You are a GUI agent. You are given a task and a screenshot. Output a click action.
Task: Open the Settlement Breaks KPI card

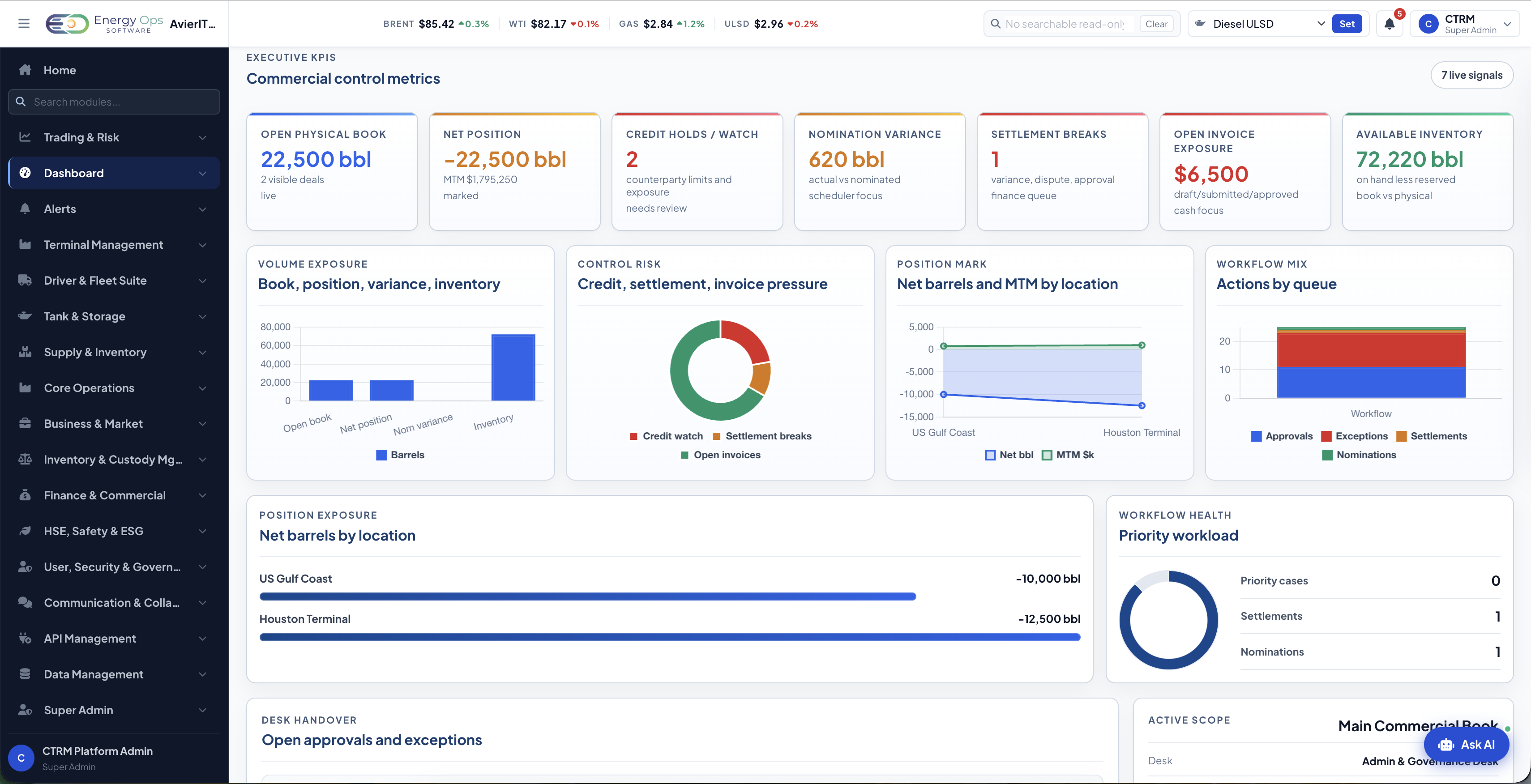pyautogui.click(x=1063, y=172)
